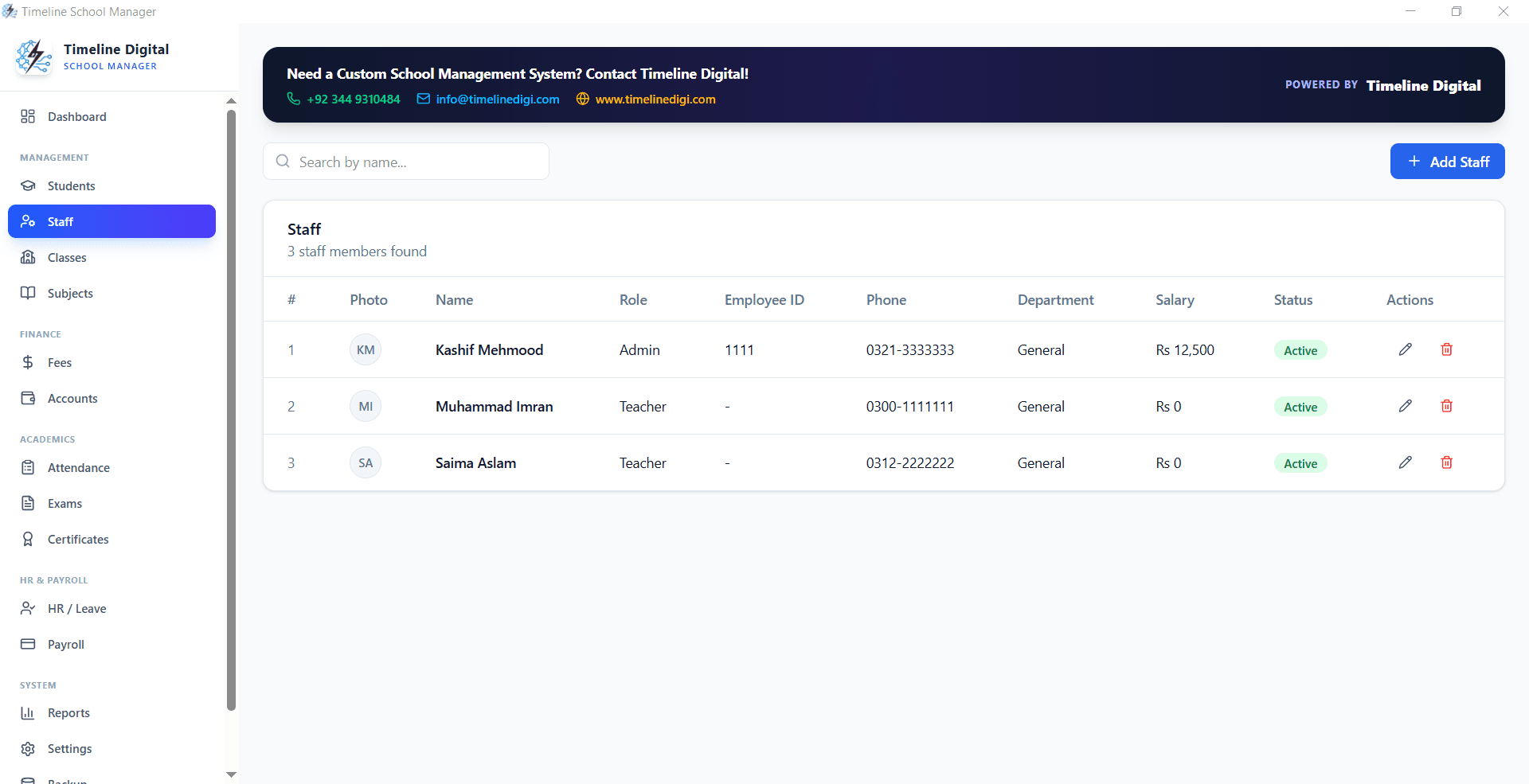Select the Certificates icon
The image size is (1529, 784).
28,539
